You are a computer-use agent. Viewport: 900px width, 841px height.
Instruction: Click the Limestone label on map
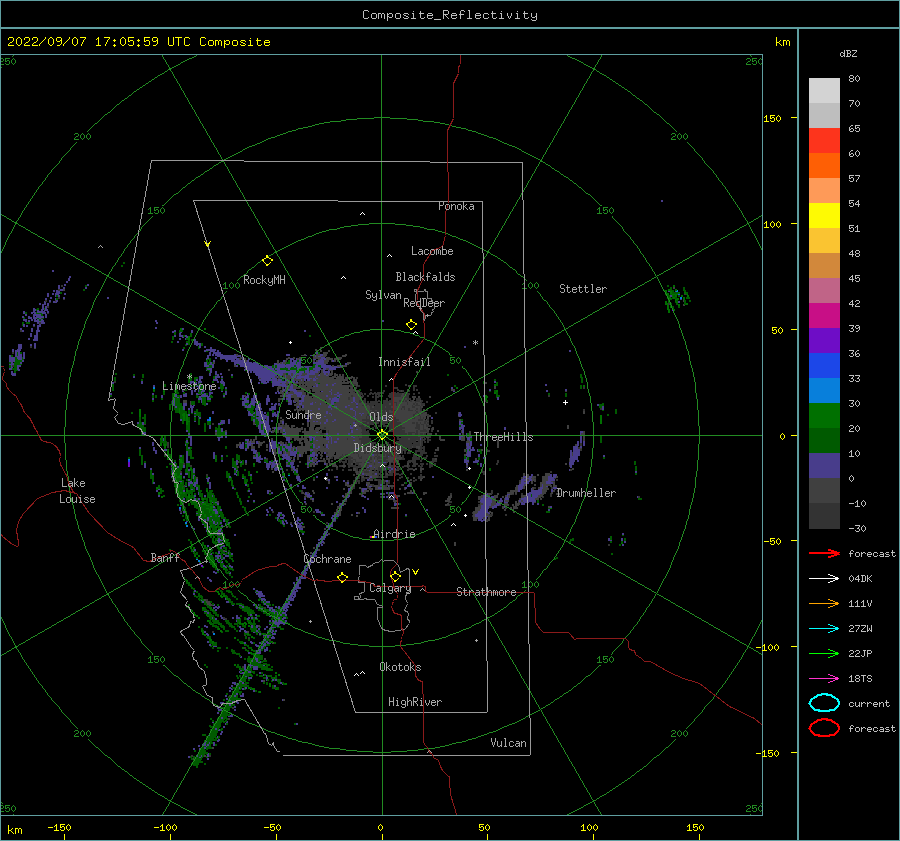tap(189, 386)
